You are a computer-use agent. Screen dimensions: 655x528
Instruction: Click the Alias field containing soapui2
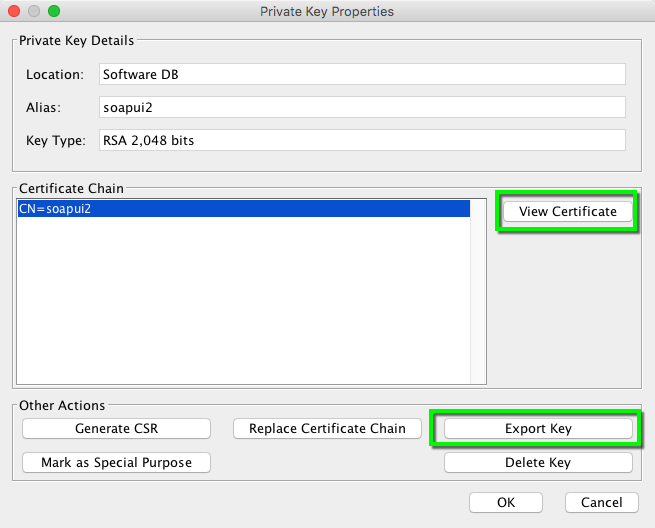pyautogui.click(x=362, y=107)
